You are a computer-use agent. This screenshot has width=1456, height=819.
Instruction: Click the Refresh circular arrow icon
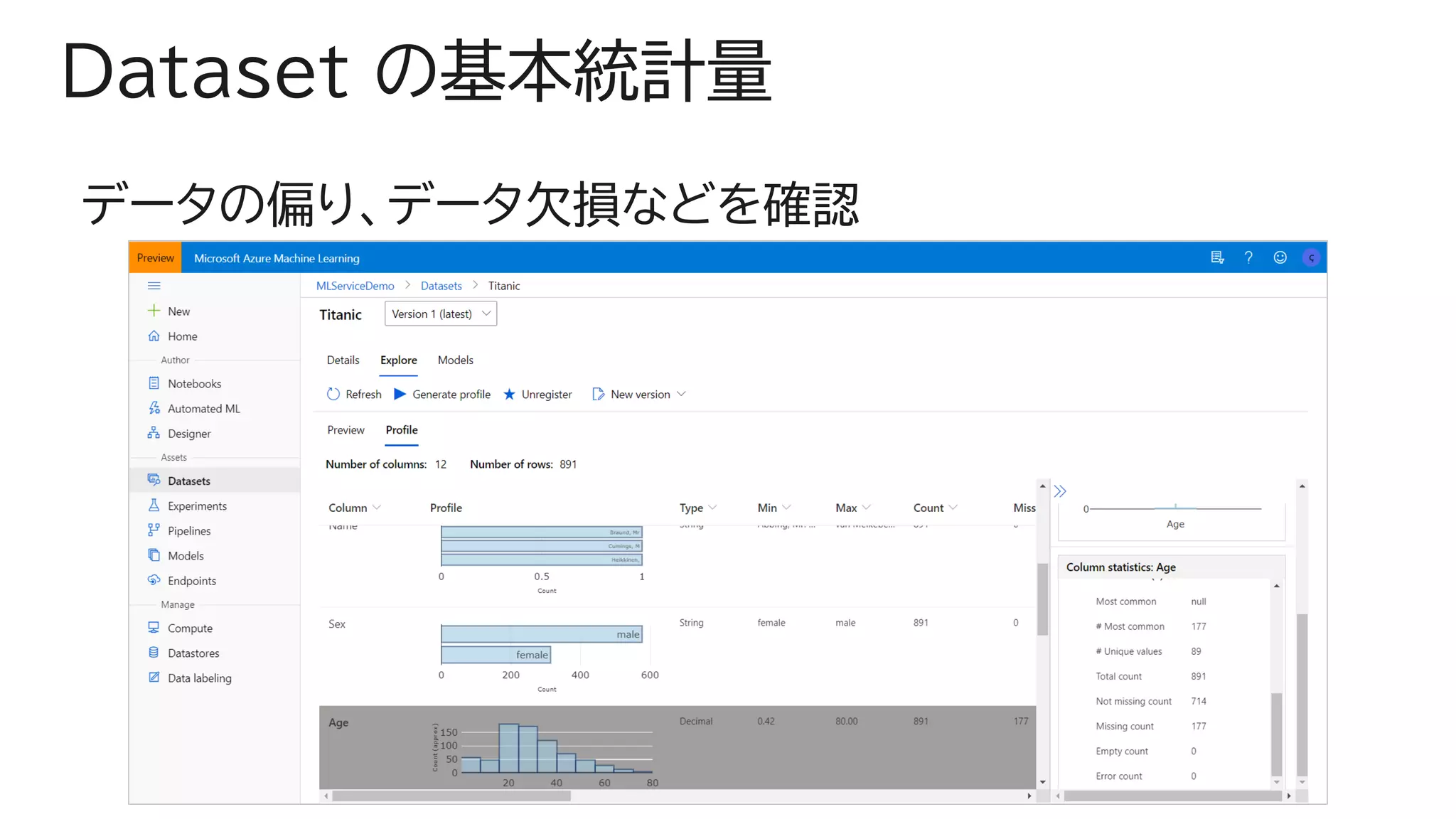[333, 394]
